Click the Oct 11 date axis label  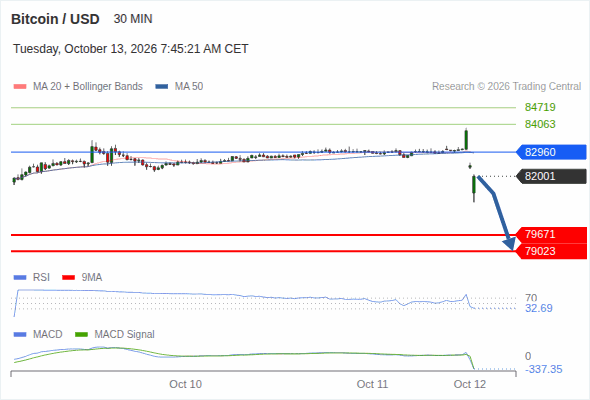372,384
